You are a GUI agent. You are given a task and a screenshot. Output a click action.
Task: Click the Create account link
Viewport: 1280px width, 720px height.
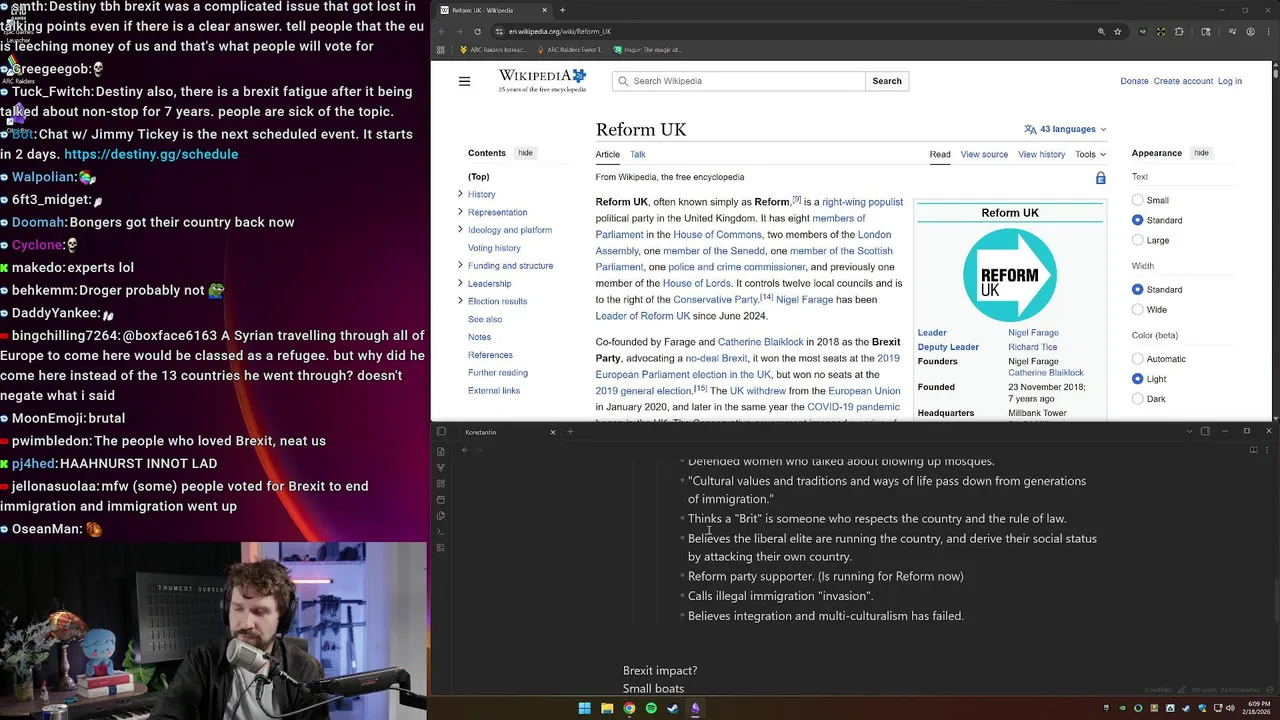tap(1183, 81)
